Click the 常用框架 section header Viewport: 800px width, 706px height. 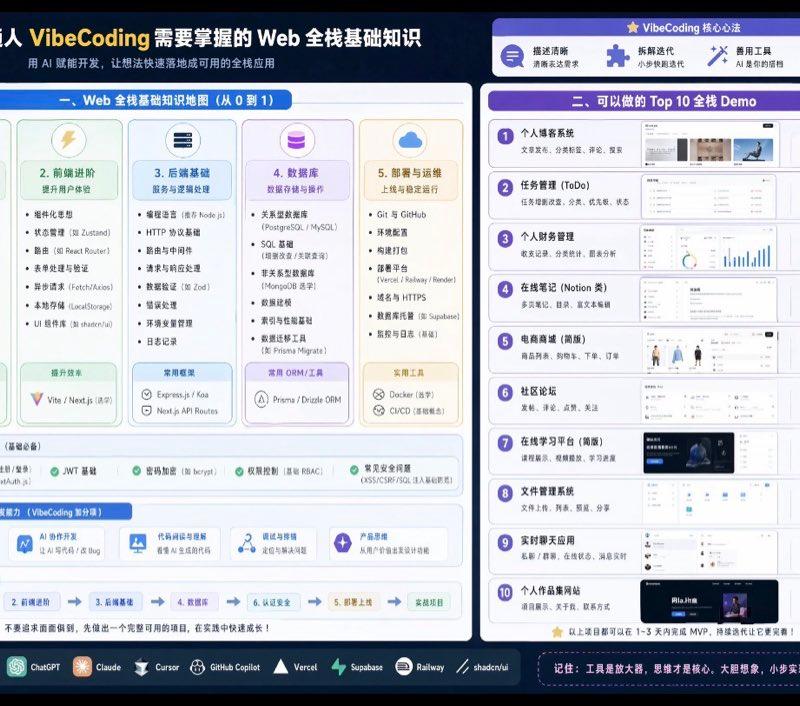pos(179,373)
